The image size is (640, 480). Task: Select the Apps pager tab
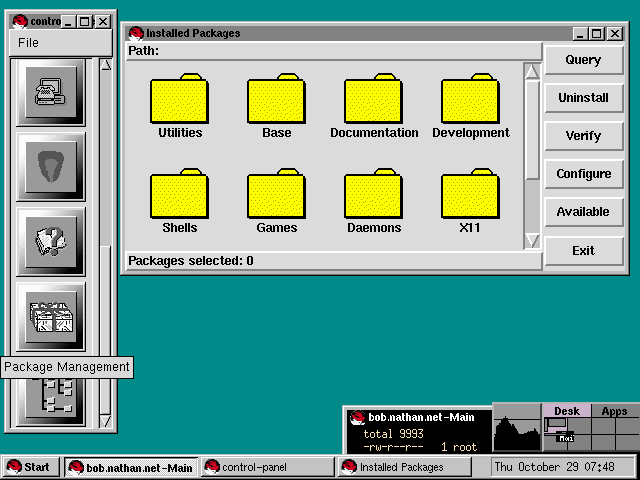pyautogui.click(x=614, y=411)
